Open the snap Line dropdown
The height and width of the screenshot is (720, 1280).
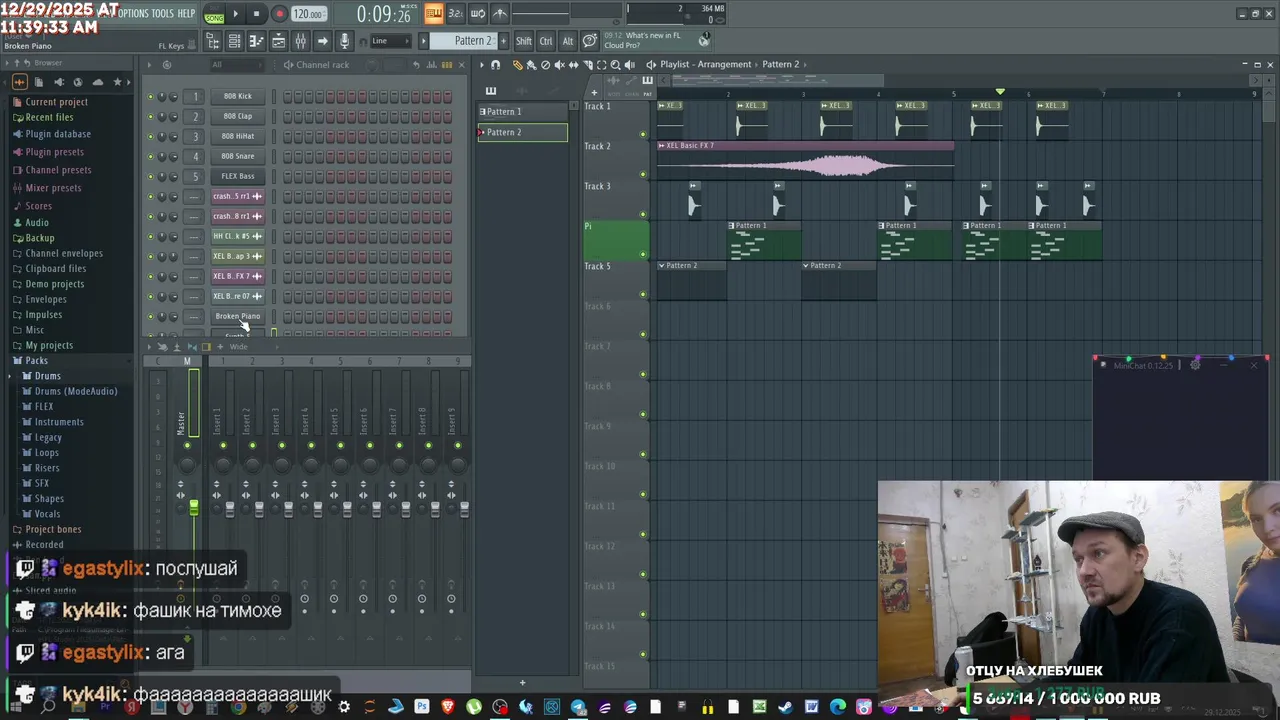click(x=390, y=41)
